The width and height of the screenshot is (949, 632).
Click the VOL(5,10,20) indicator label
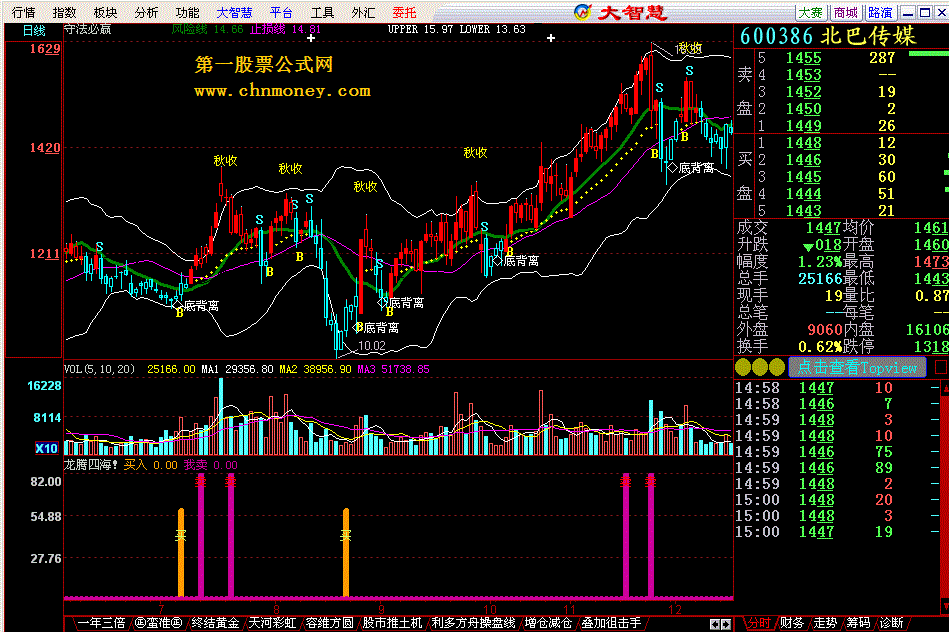(99, 369)
